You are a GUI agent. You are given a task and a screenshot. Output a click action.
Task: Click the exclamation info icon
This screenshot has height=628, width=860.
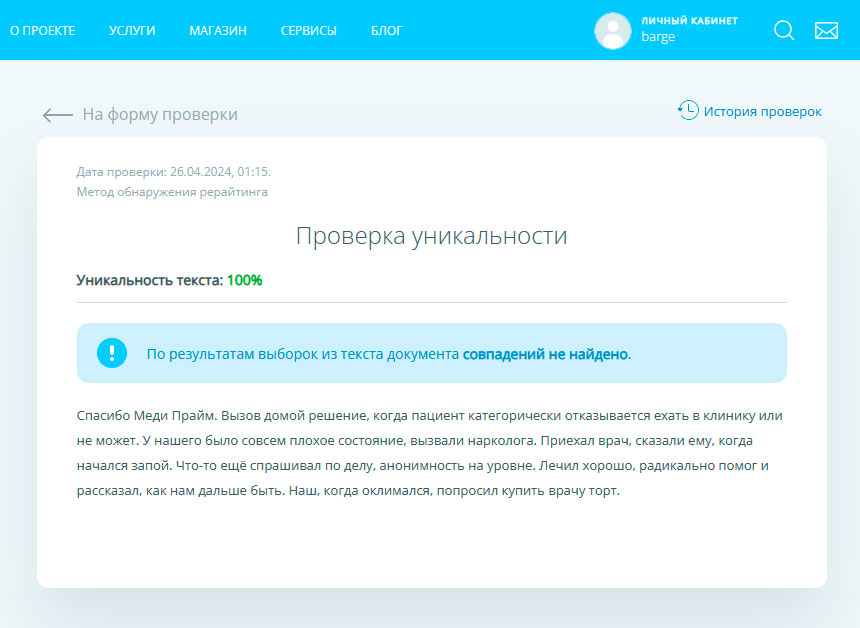[x=112, y=353]
